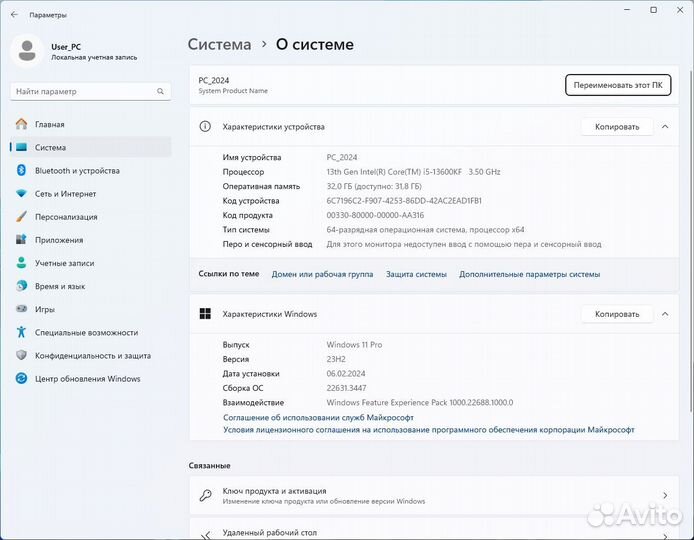Viewport: 694px width, 540px height.
Task: Open the User_PC account avatar
Action: click(x=27, y=51)
